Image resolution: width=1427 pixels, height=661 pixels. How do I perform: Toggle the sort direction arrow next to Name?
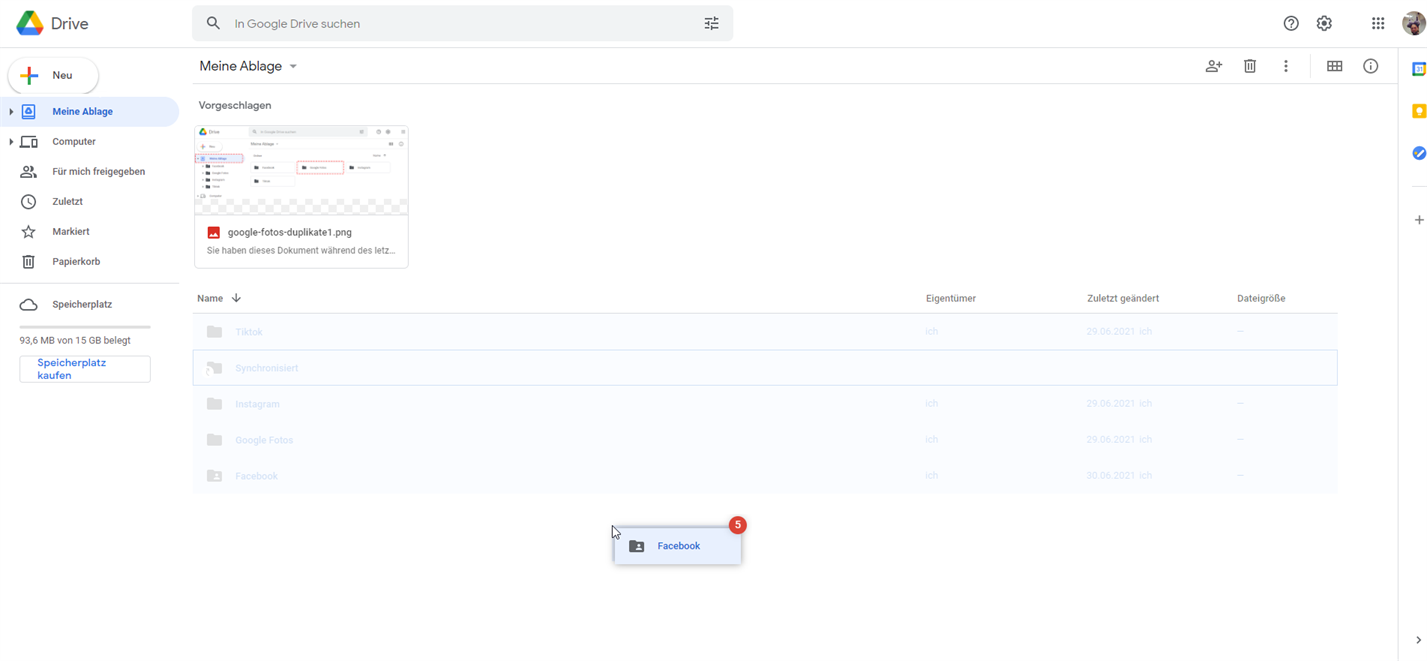coord(236,298)
